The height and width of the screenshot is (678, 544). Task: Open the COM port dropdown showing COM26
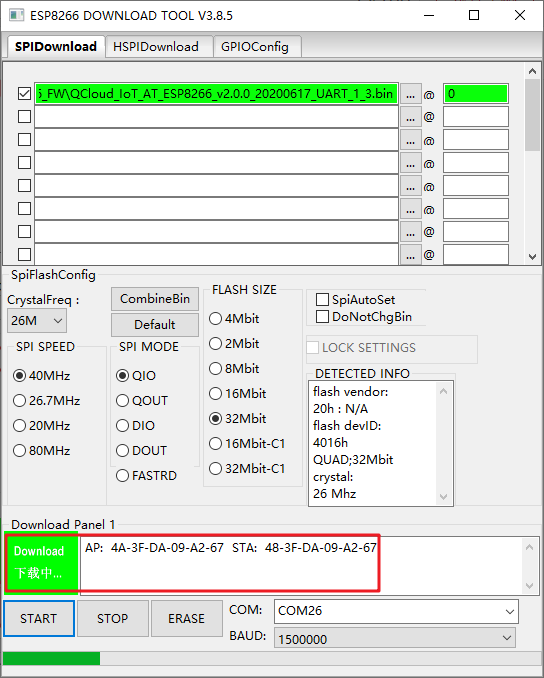[396, 611]
